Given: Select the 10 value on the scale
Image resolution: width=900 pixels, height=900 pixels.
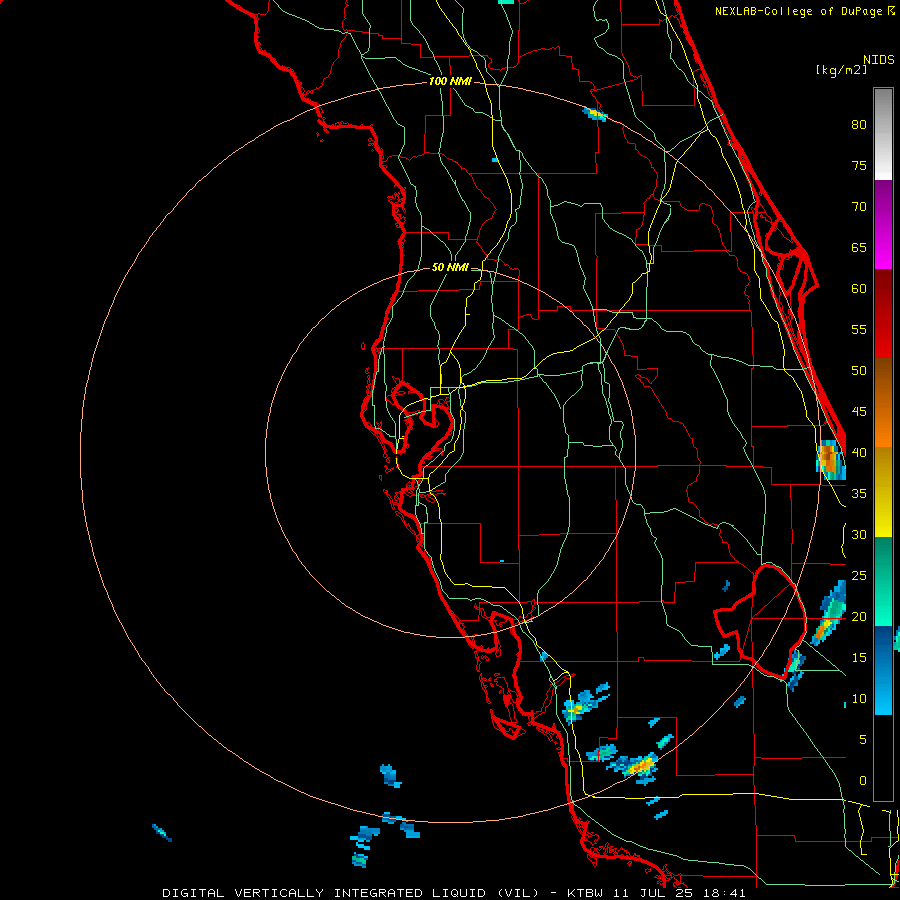Looking at the screenshot, I should pyautogui.click(x=859, y=699).
